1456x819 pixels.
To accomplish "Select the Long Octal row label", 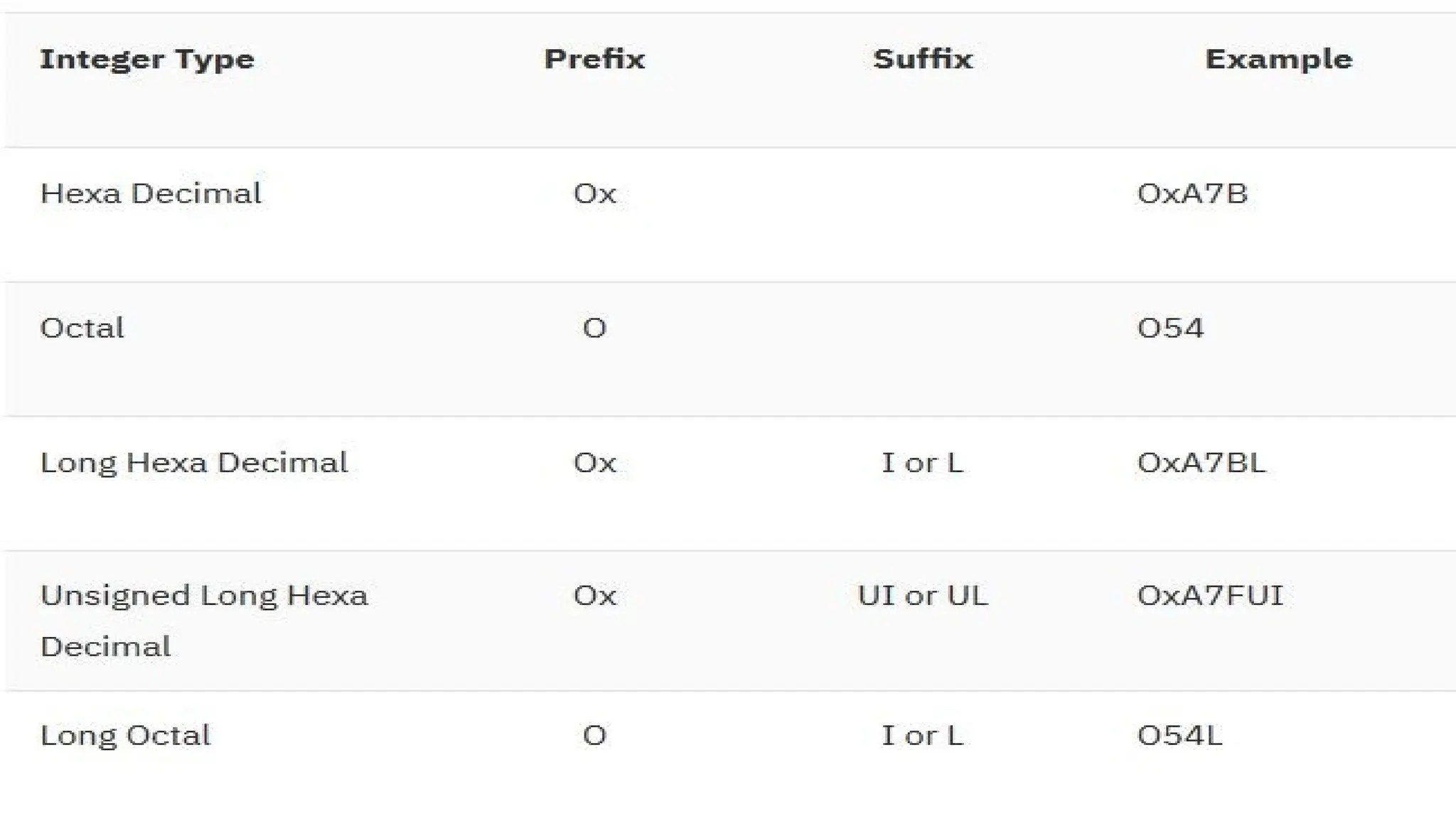I will 125,735.
